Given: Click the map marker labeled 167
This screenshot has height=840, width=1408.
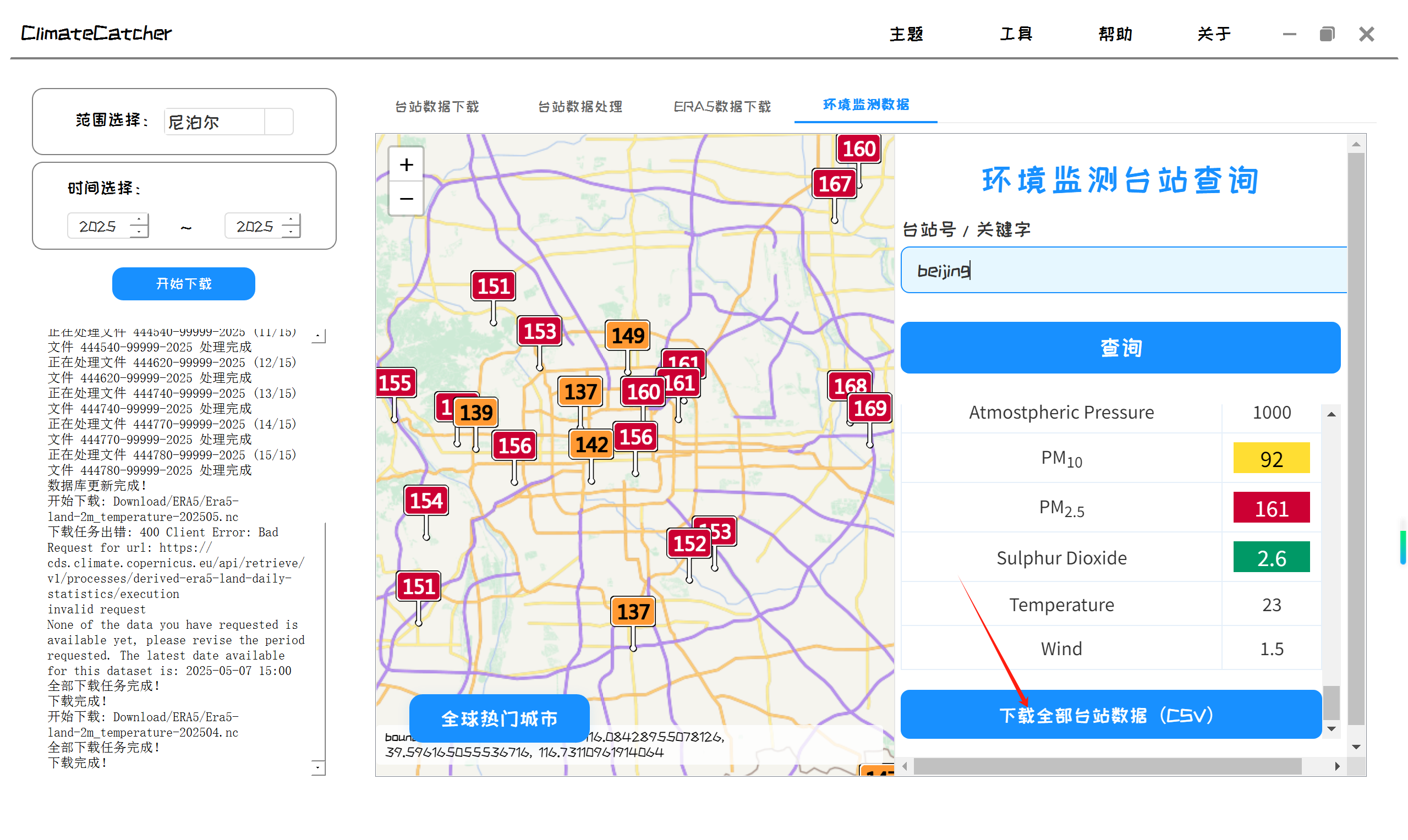Looking at the screenshot, I should (834, 184).
